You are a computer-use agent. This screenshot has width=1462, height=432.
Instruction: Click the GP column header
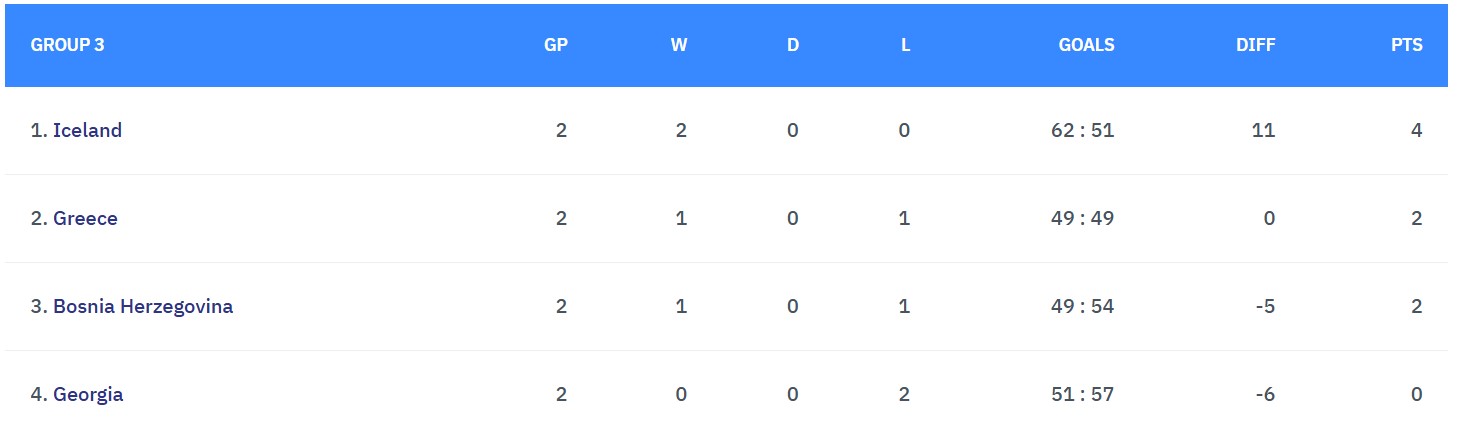pyautogui.click(x=556, y=45)
